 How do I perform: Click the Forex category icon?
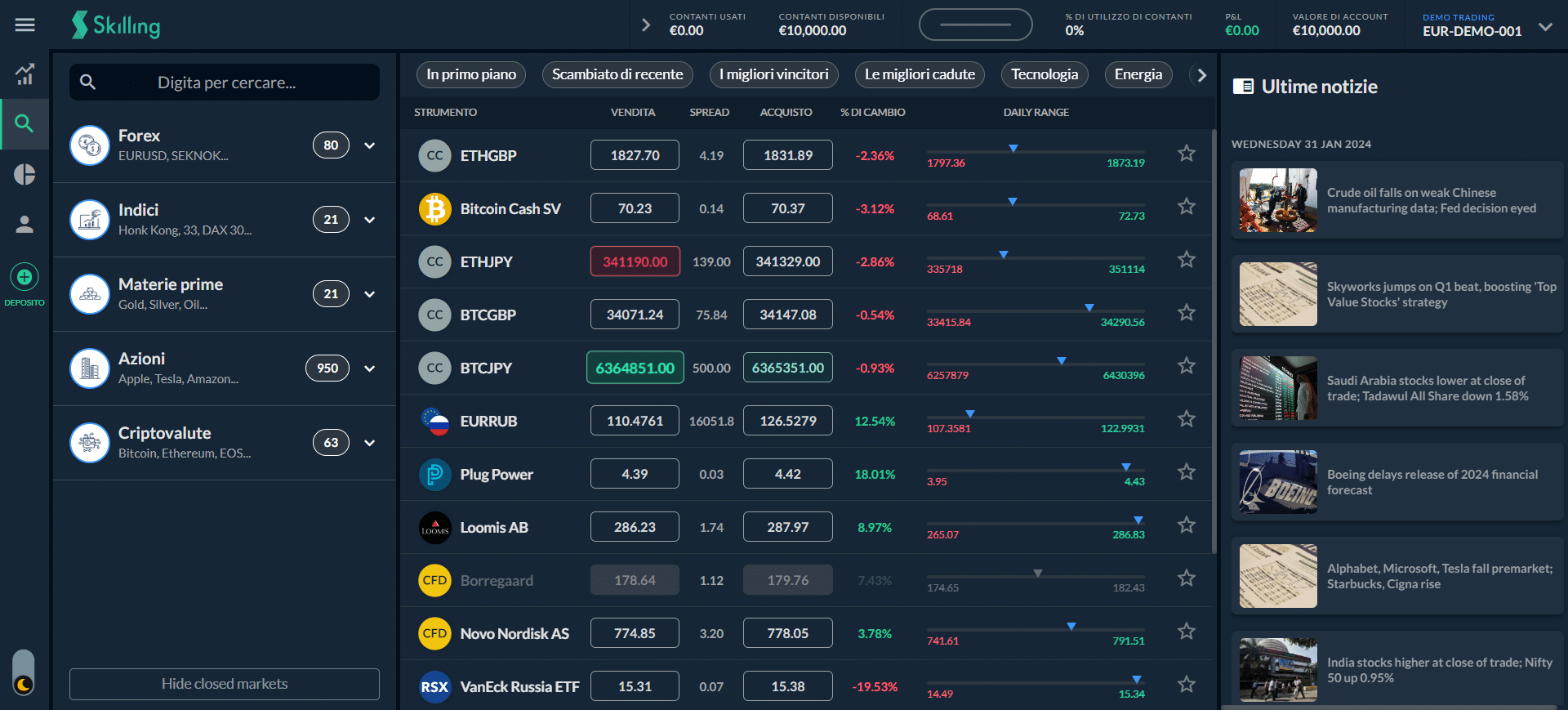tap(90, 145)
